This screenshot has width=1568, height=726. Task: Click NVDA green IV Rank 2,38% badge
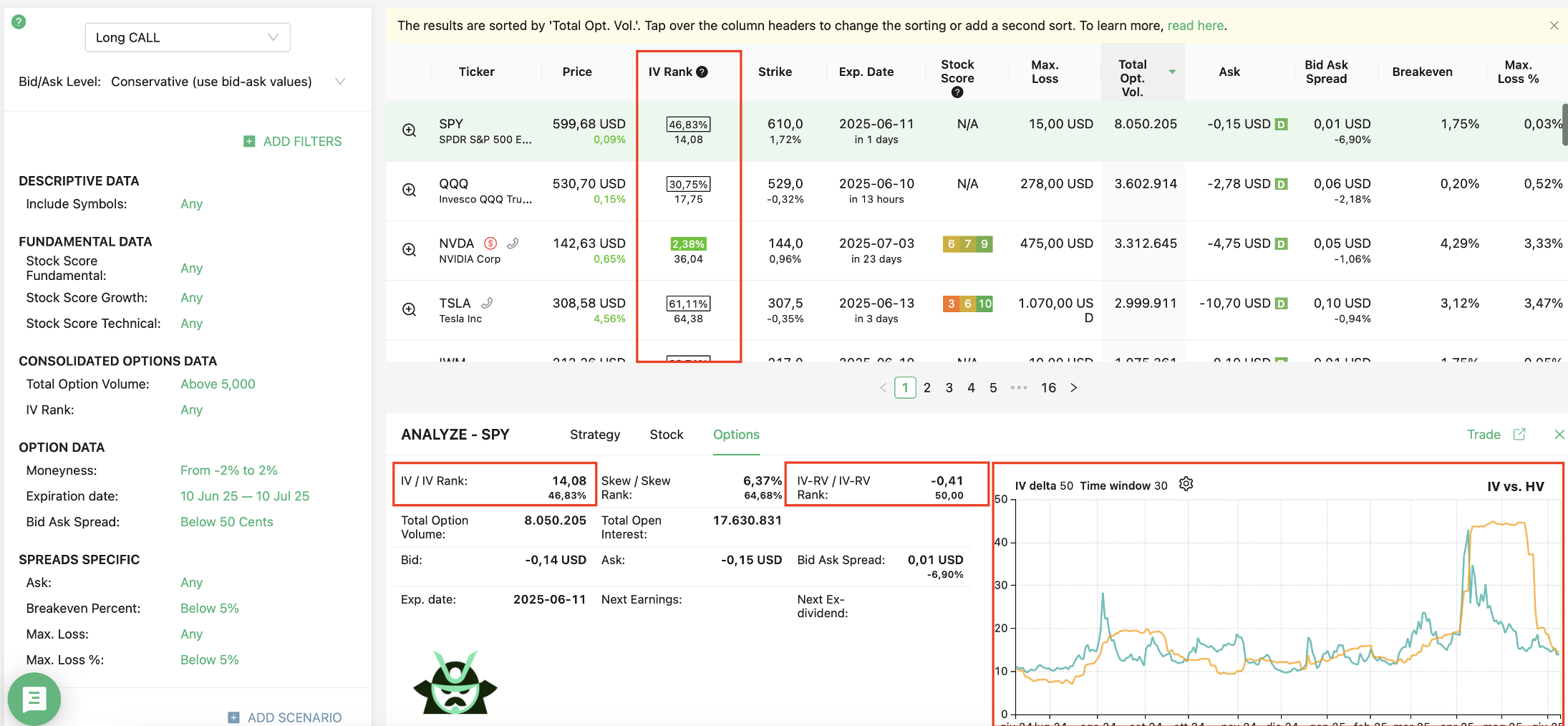coord(688,244)
